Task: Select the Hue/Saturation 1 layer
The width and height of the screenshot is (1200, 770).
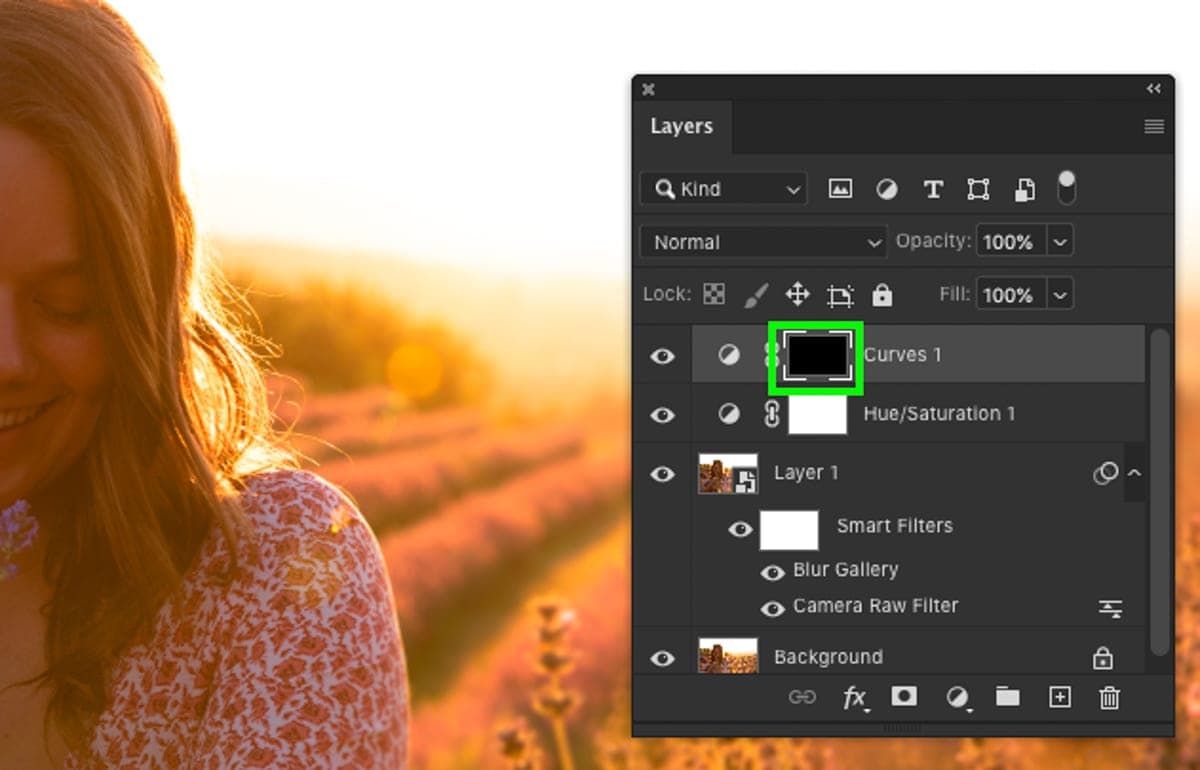Action: click(x=939, y=414)
